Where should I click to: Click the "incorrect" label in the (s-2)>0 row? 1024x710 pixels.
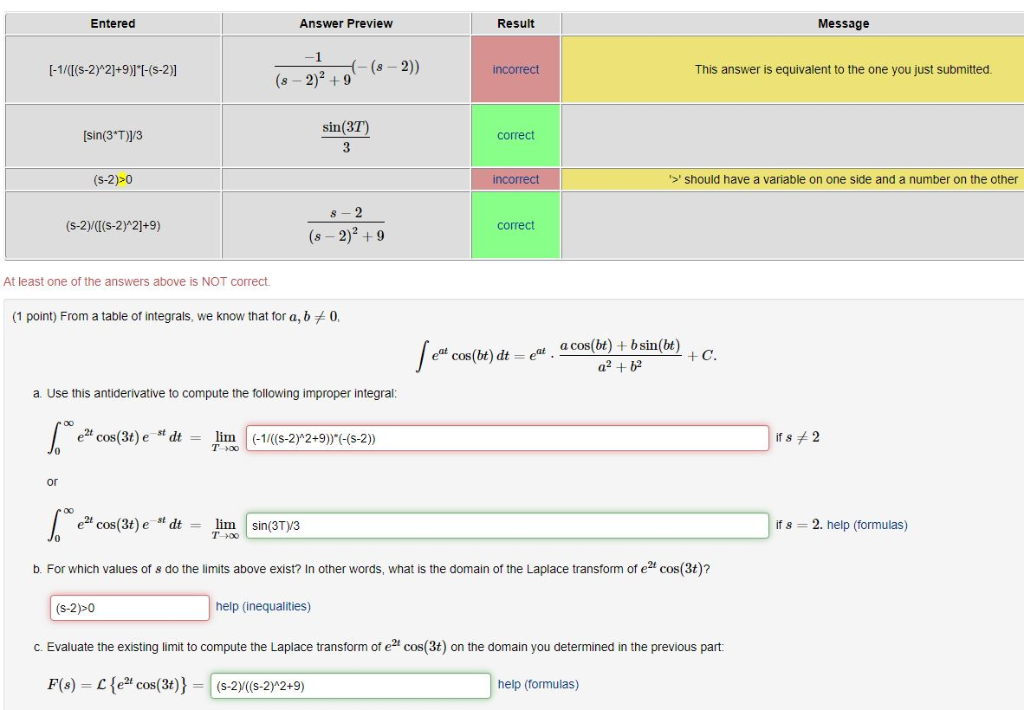coord(516,178)
